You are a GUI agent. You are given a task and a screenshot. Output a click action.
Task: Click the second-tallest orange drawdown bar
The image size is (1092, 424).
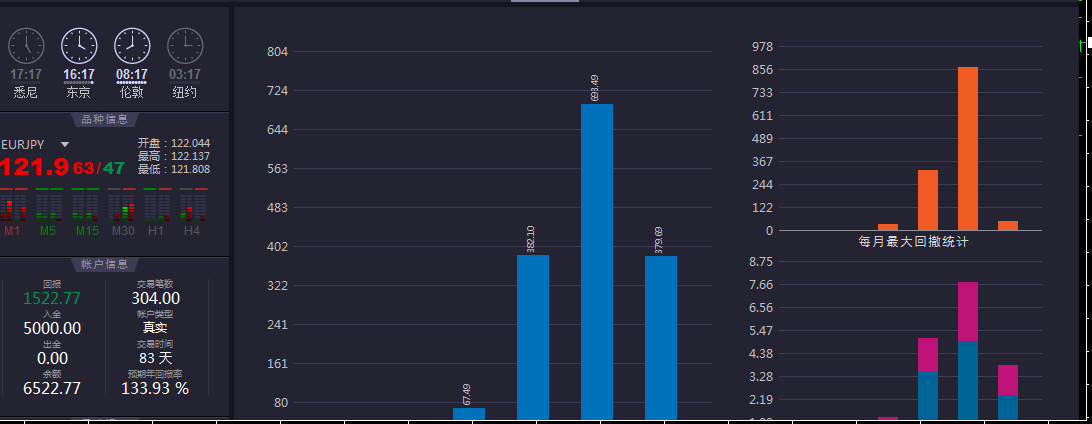click(x=928, y=200)
